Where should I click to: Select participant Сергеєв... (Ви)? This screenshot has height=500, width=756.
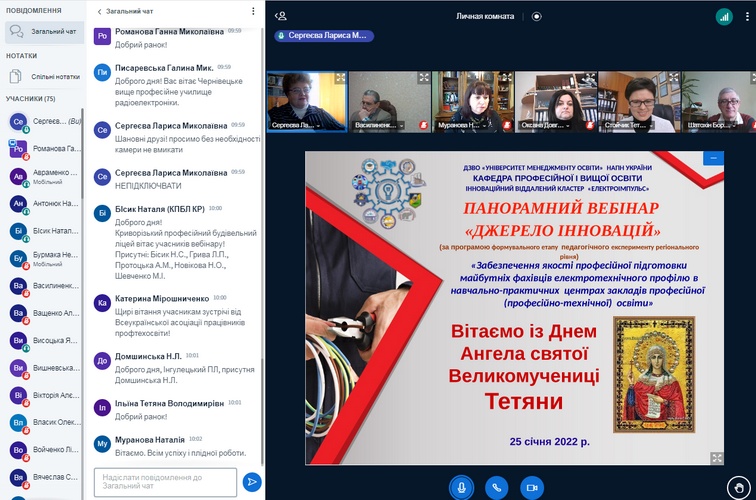pyautogui.click(x=44, y=122)
